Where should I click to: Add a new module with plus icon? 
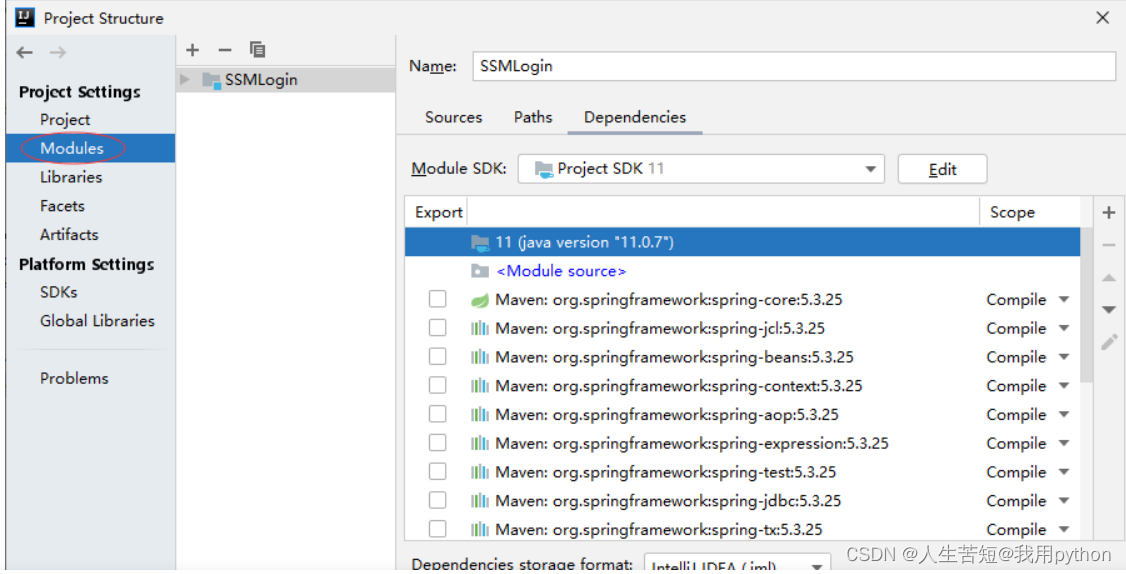tap(192, 50)
